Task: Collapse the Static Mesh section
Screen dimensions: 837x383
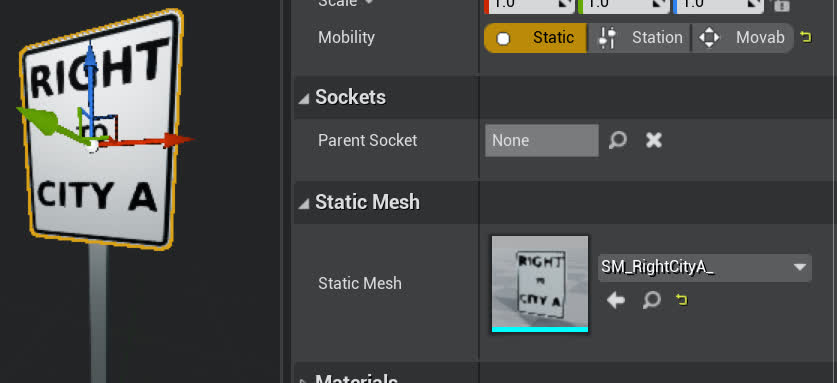Action: [x=303, y=204]
